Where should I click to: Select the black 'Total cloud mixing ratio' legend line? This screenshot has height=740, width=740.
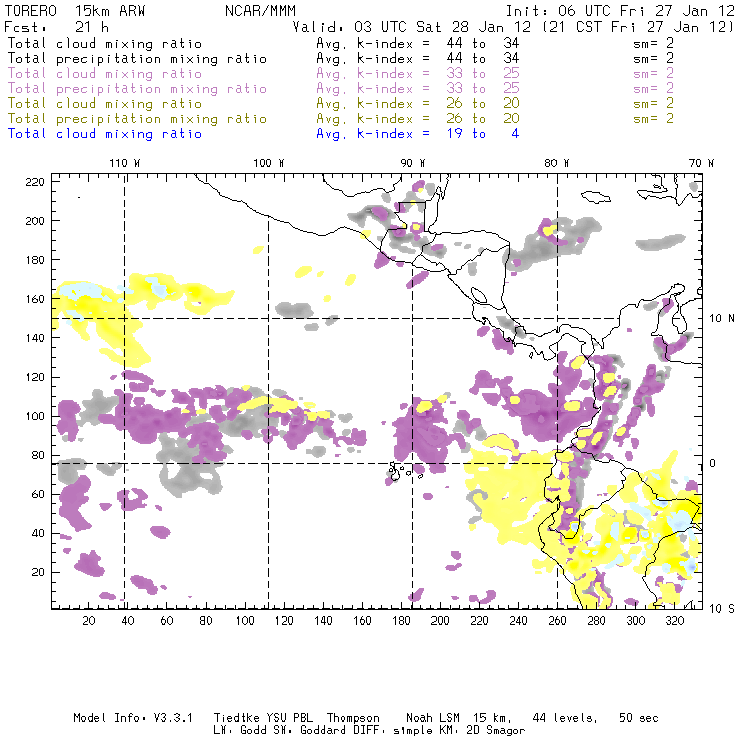click(x=105, y=44)
